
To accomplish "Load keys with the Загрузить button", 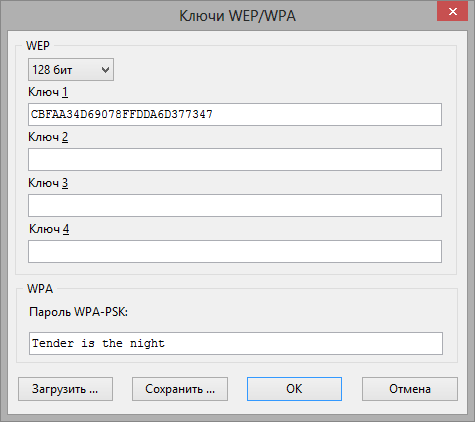I will [65, 389].
